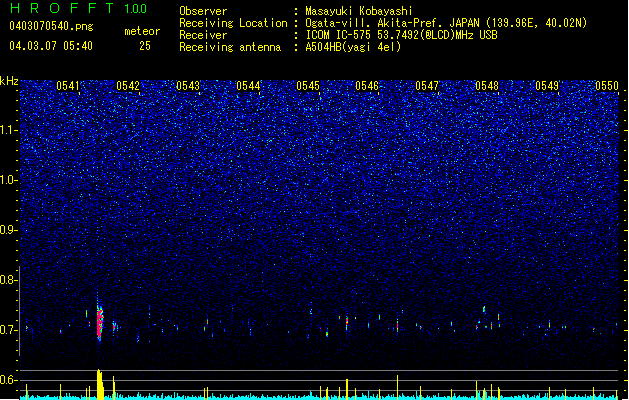This screenshot has height=400, width=629.
Task: Click the Receiving Location label
Action: [x=233, y=23]
